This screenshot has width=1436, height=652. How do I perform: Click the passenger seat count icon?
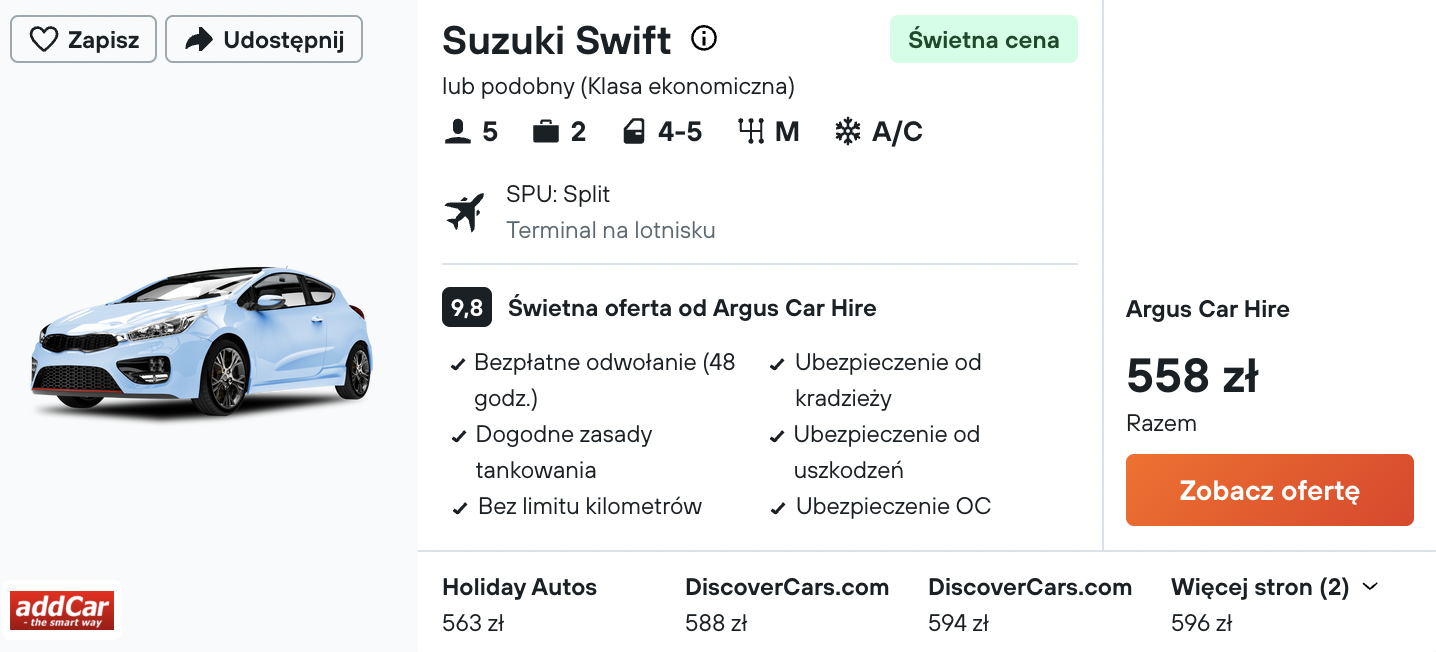point(458,132)
